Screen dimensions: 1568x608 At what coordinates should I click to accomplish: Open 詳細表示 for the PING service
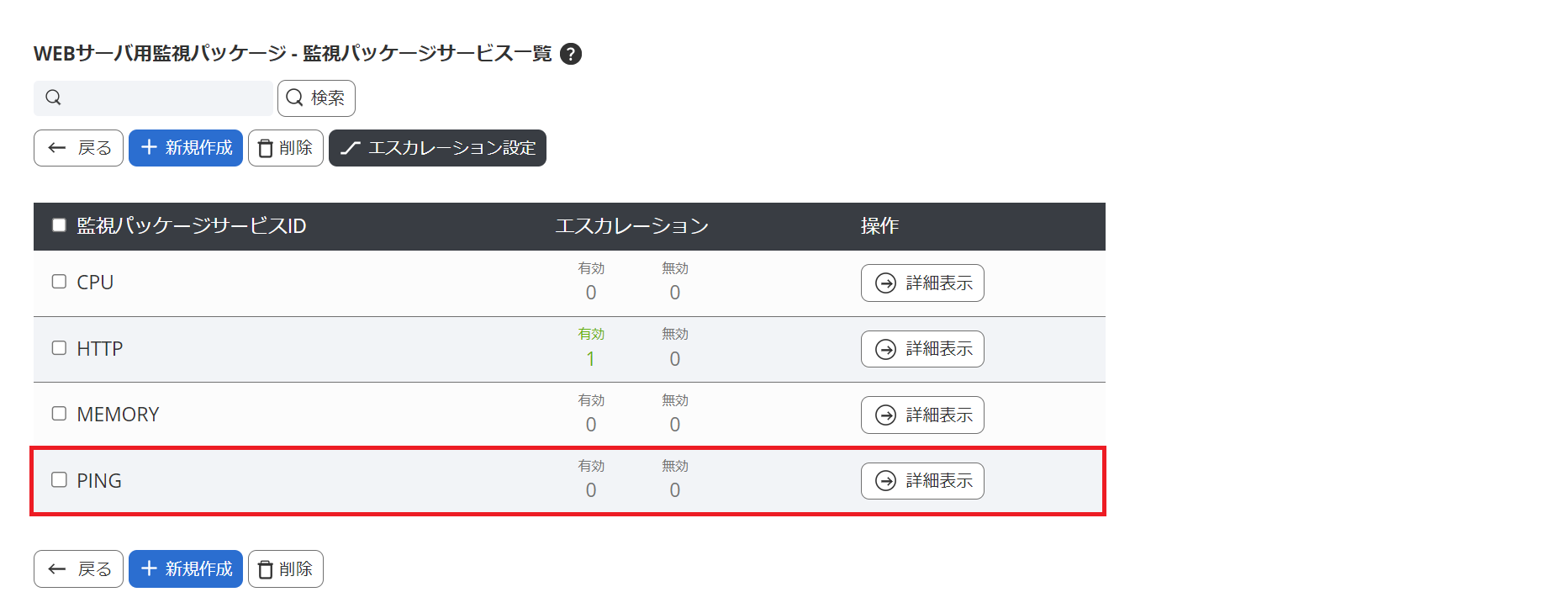click(x=922, y=481)
